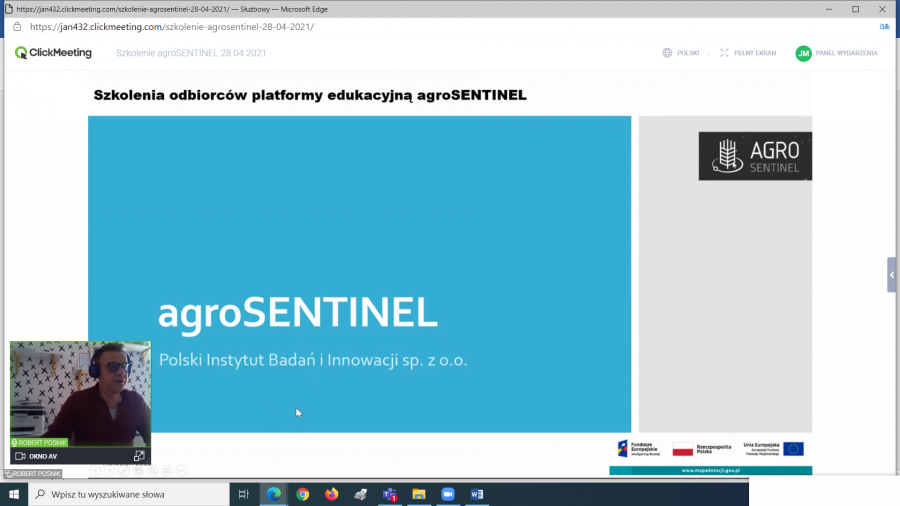
Task: Open File Explorer from taskbar
Action: pos(419,494)
